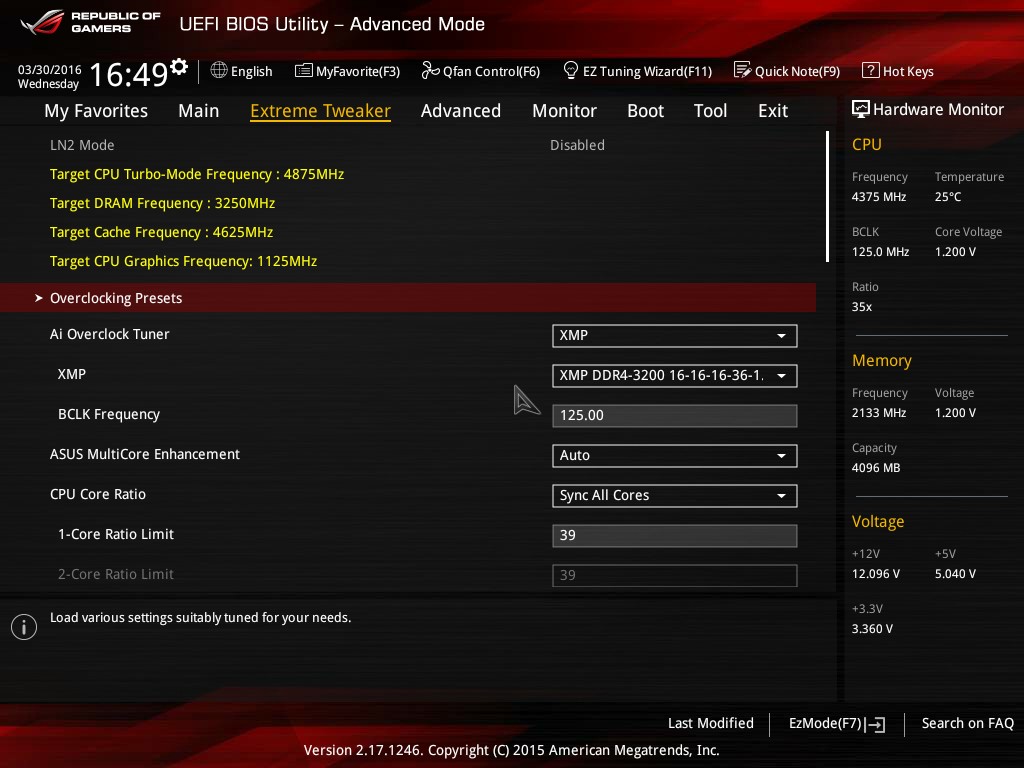Click the +5V 5.040 V reading
The height and width of the screenshot is (768, 1024).
tap(955, 574)
